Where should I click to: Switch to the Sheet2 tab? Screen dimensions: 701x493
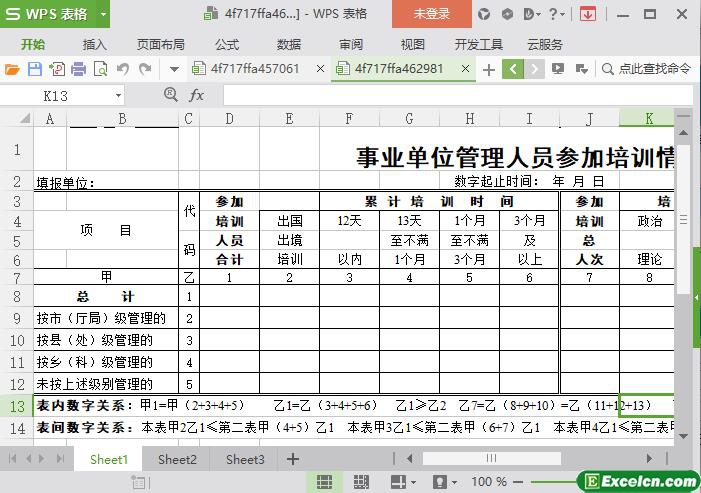point(177,459)
